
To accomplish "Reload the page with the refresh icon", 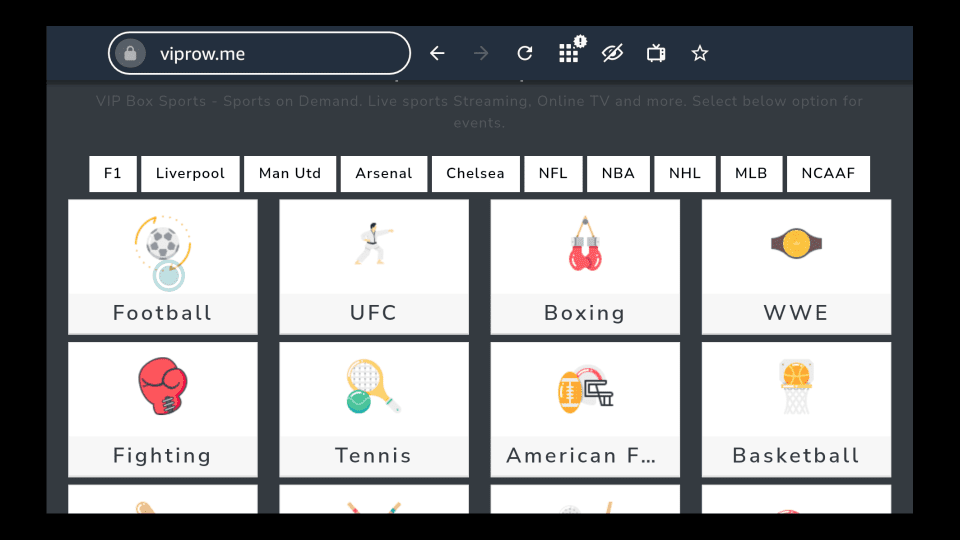I will [525, 53].
